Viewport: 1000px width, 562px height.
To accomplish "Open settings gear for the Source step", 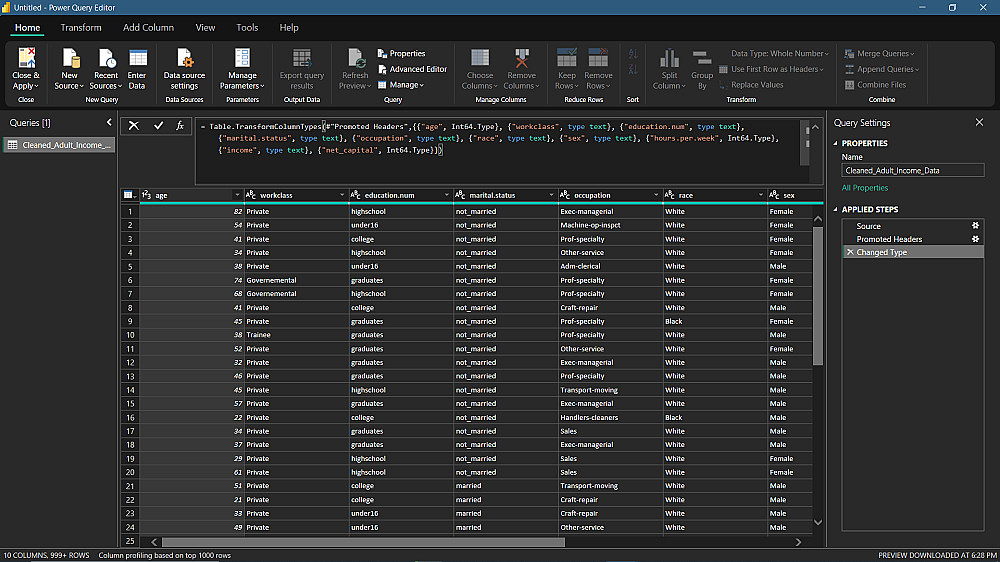I will coord(975,226).
